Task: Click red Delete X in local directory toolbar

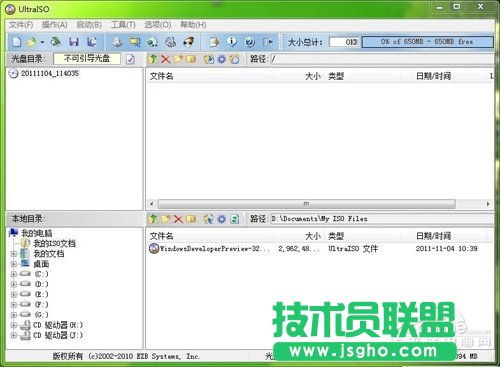Action: click(x=178, y=219)
